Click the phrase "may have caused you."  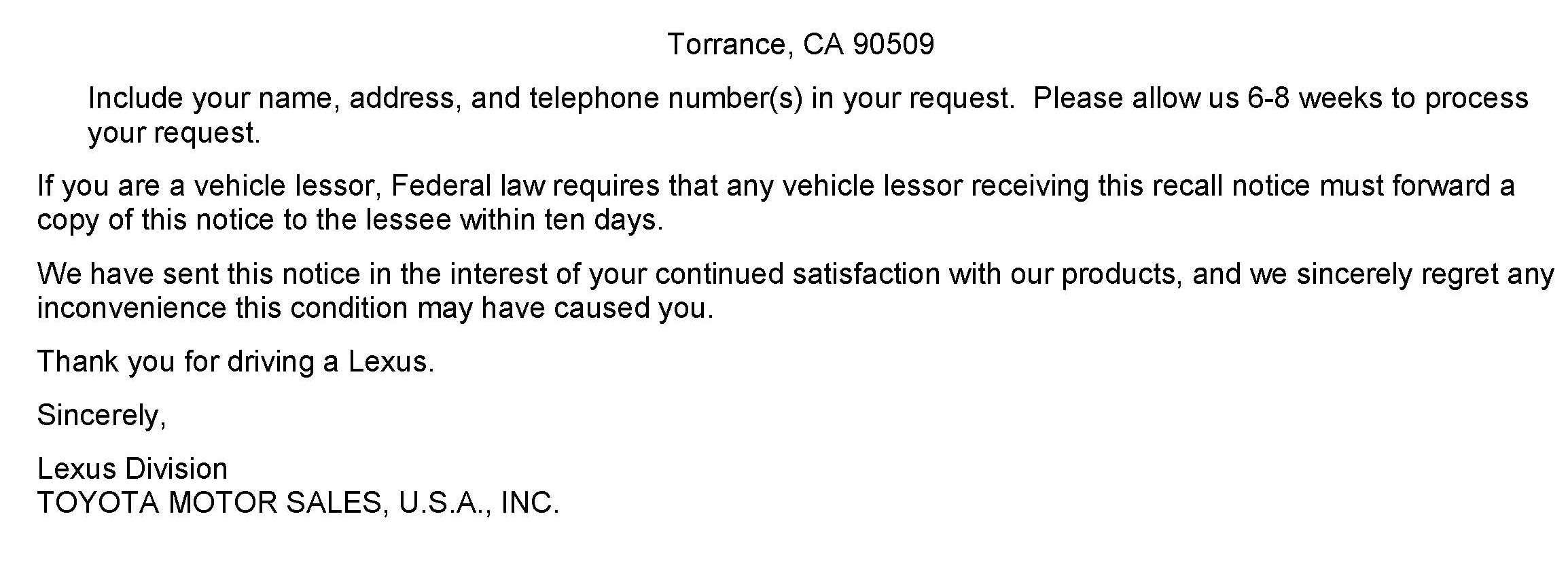coord(565,308)
